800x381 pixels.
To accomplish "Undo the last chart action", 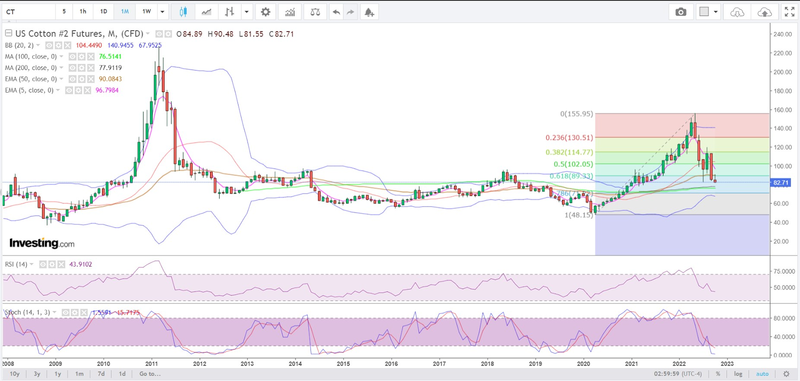I will coord(336,11).
